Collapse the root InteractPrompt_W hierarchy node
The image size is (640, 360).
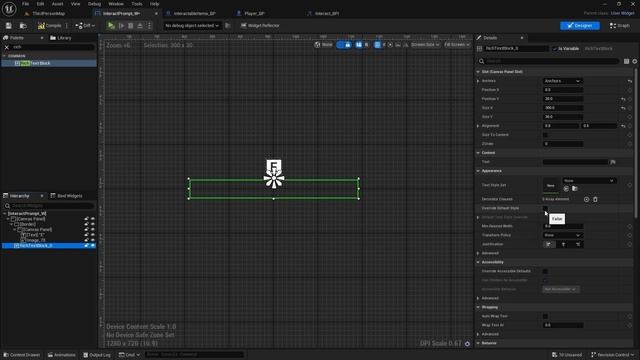[5, 213]
